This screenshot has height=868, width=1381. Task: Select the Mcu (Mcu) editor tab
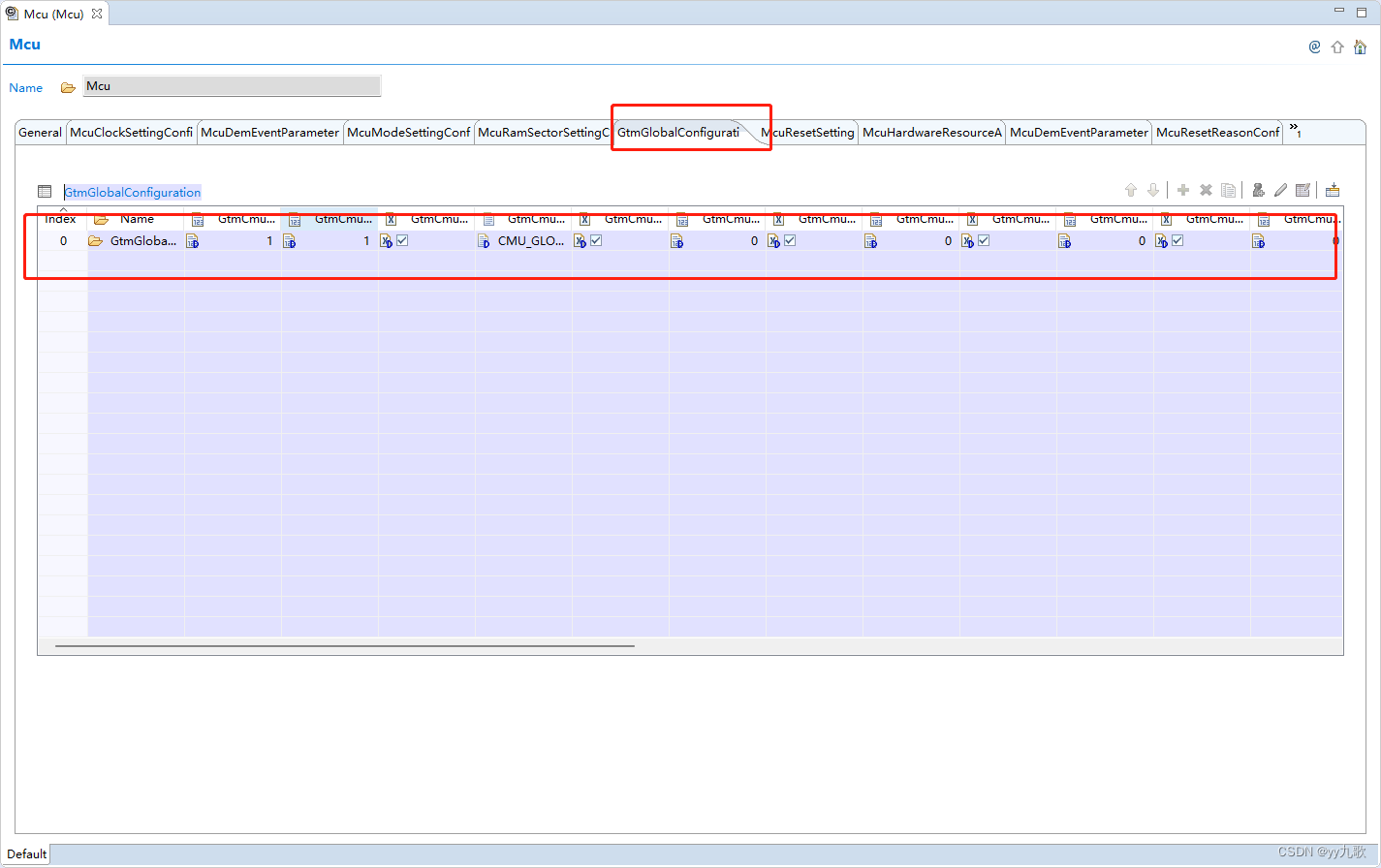point(53,14)
